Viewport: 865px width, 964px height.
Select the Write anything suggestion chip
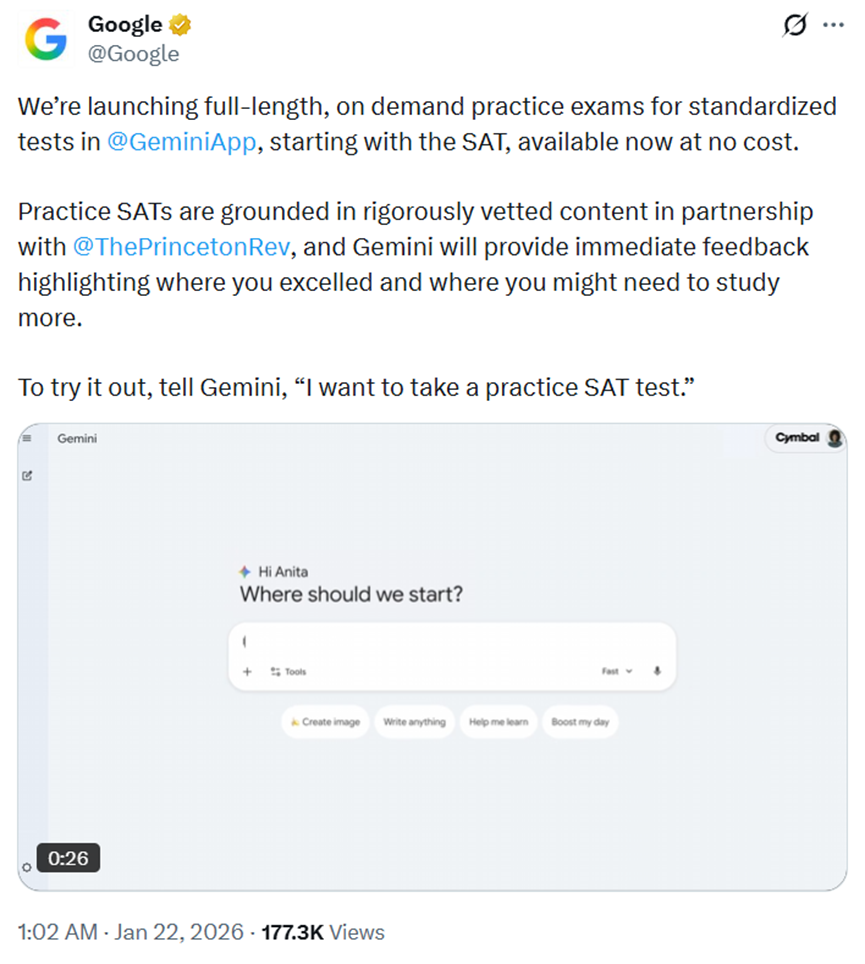click(414, 722)
